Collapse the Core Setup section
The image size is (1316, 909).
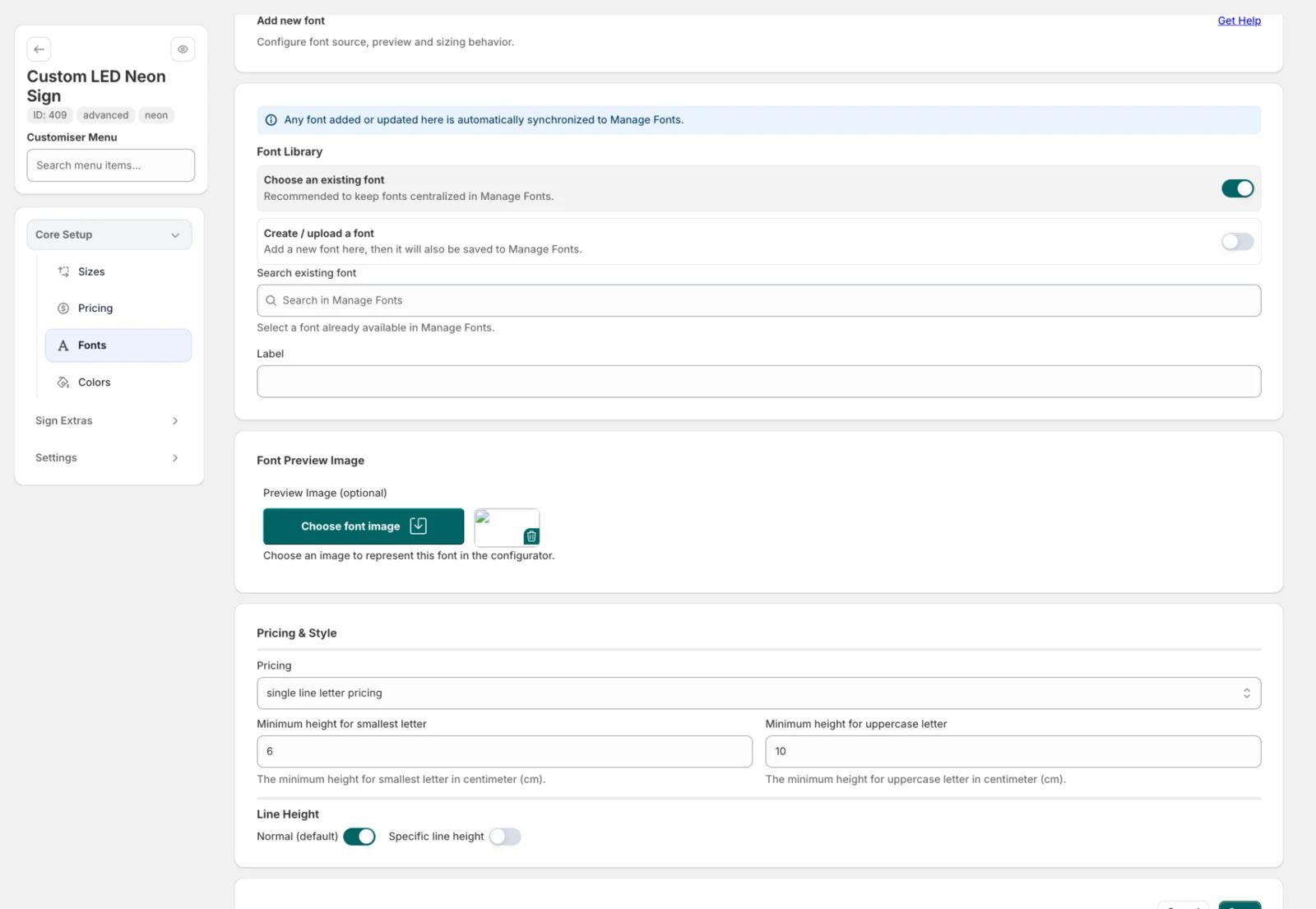pos(109,234)
